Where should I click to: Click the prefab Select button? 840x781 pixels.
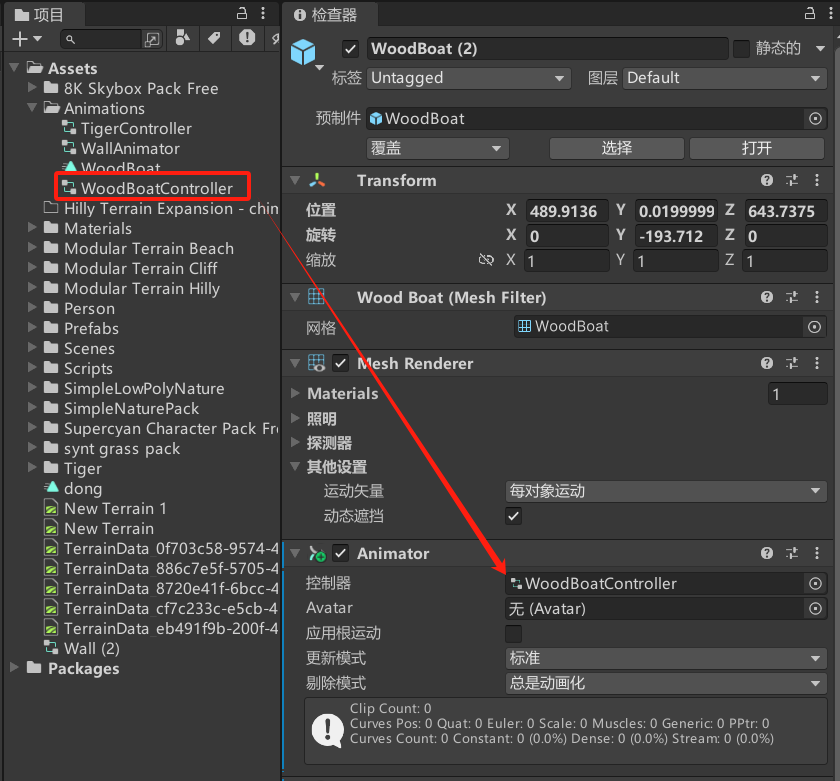tap(617, 148)
